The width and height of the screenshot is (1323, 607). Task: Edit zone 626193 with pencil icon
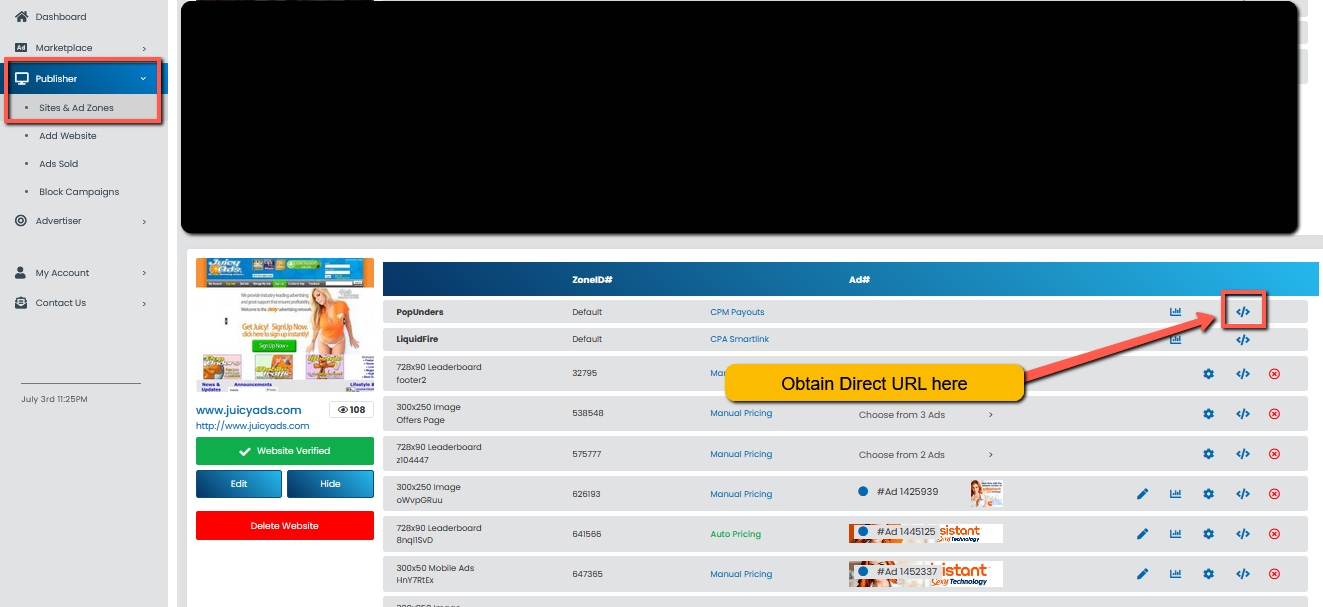pos(1143,494)
